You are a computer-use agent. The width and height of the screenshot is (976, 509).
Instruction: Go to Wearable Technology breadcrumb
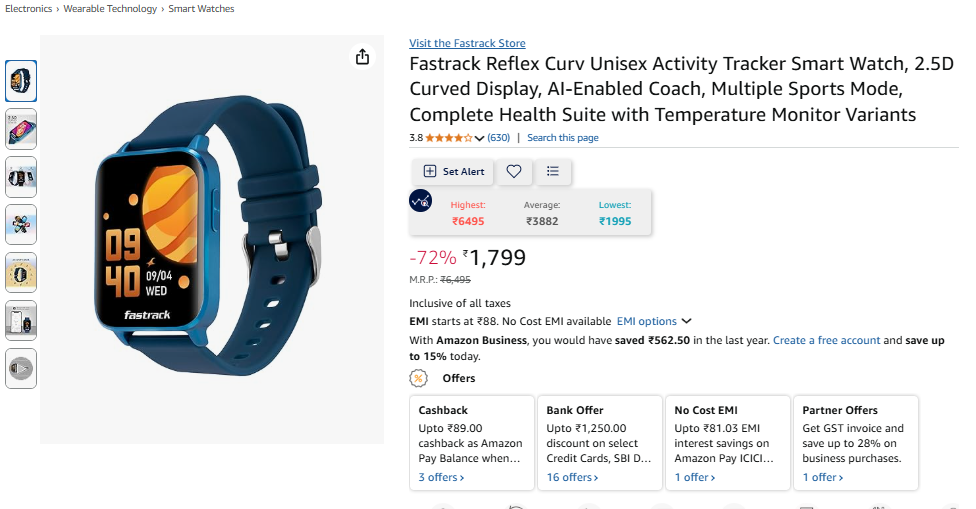110,9
